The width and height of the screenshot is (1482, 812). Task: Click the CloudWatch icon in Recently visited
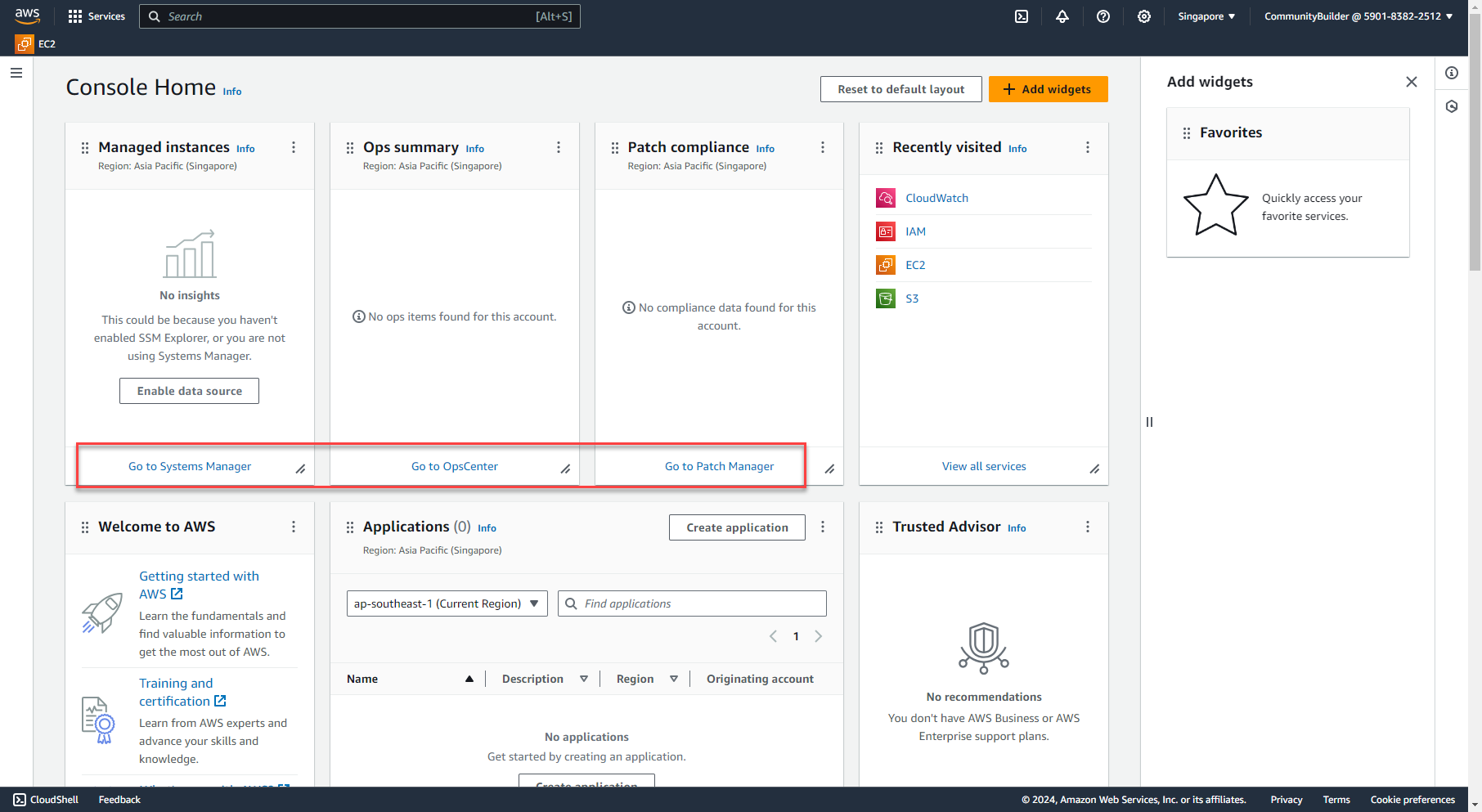(885, 197)
